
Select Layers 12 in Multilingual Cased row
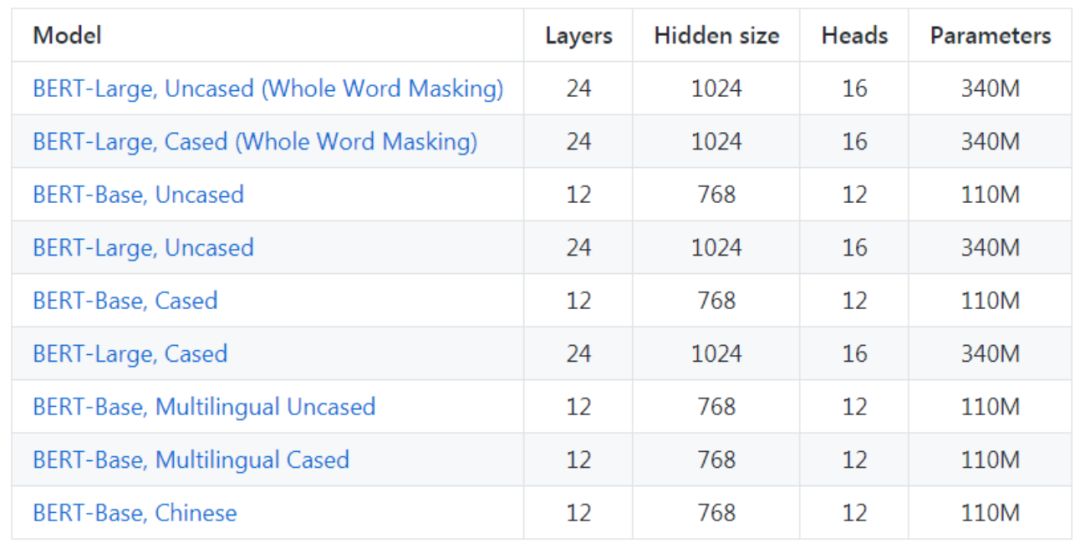click(x=579, y=460)
